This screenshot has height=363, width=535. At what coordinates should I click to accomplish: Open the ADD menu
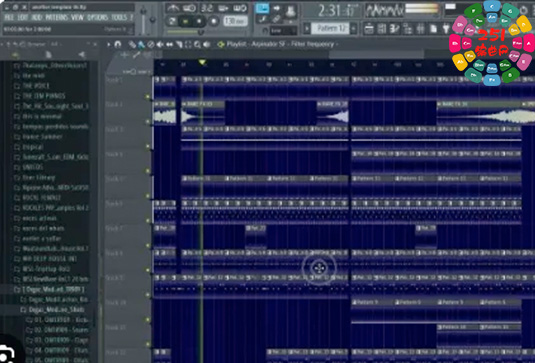(x=37, y=17)
